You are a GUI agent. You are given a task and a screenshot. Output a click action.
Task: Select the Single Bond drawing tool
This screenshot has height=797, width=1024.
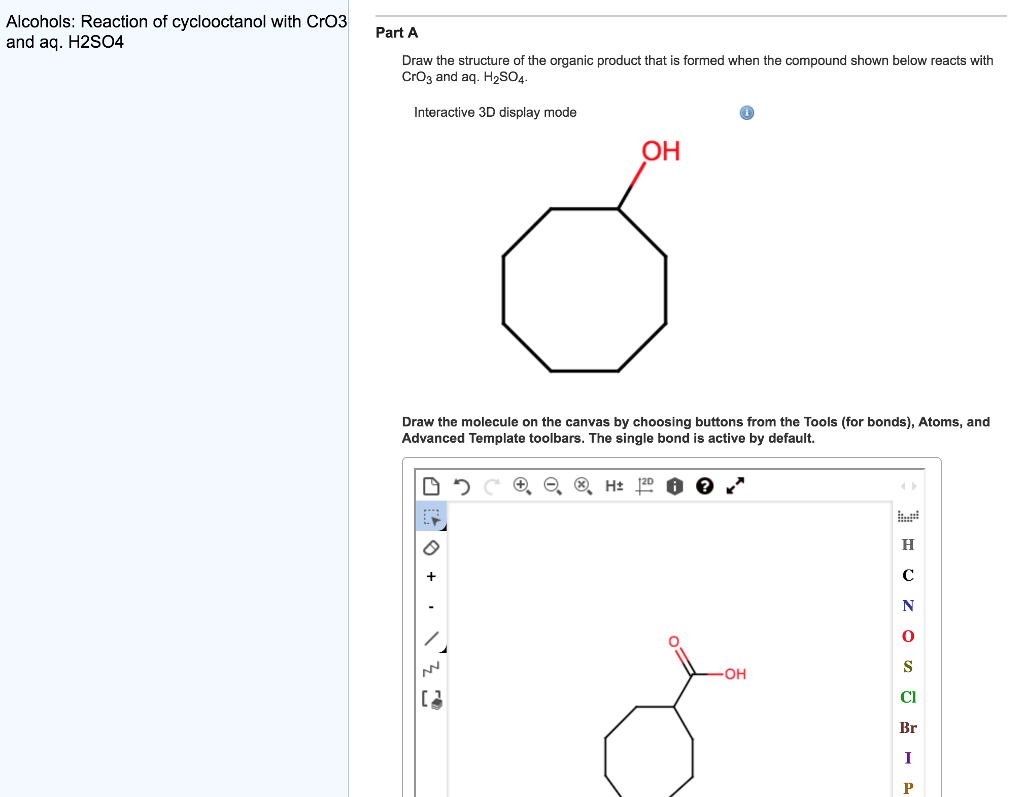point(431,637)
